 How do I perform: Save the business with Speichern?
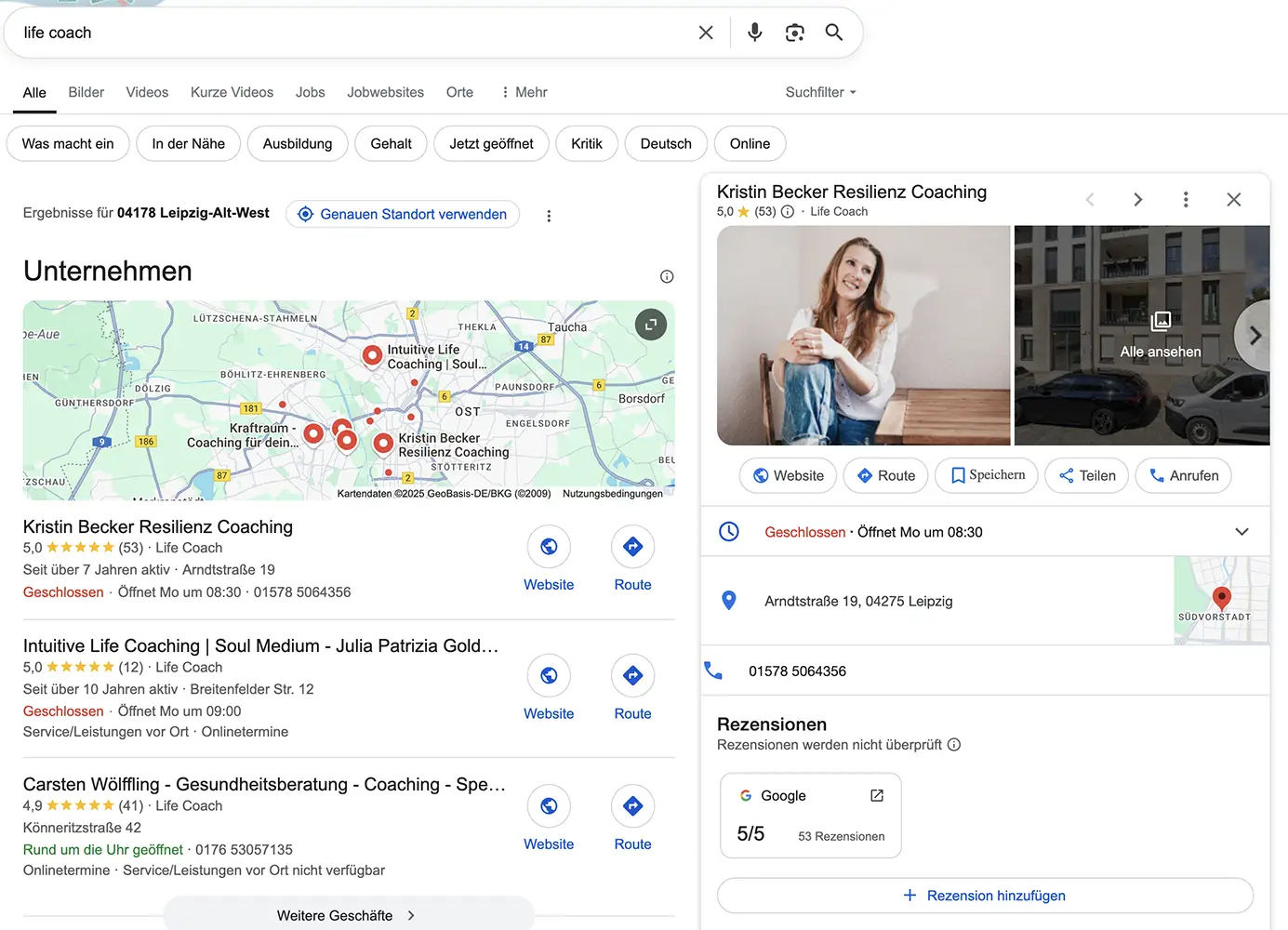coord(987,475)
